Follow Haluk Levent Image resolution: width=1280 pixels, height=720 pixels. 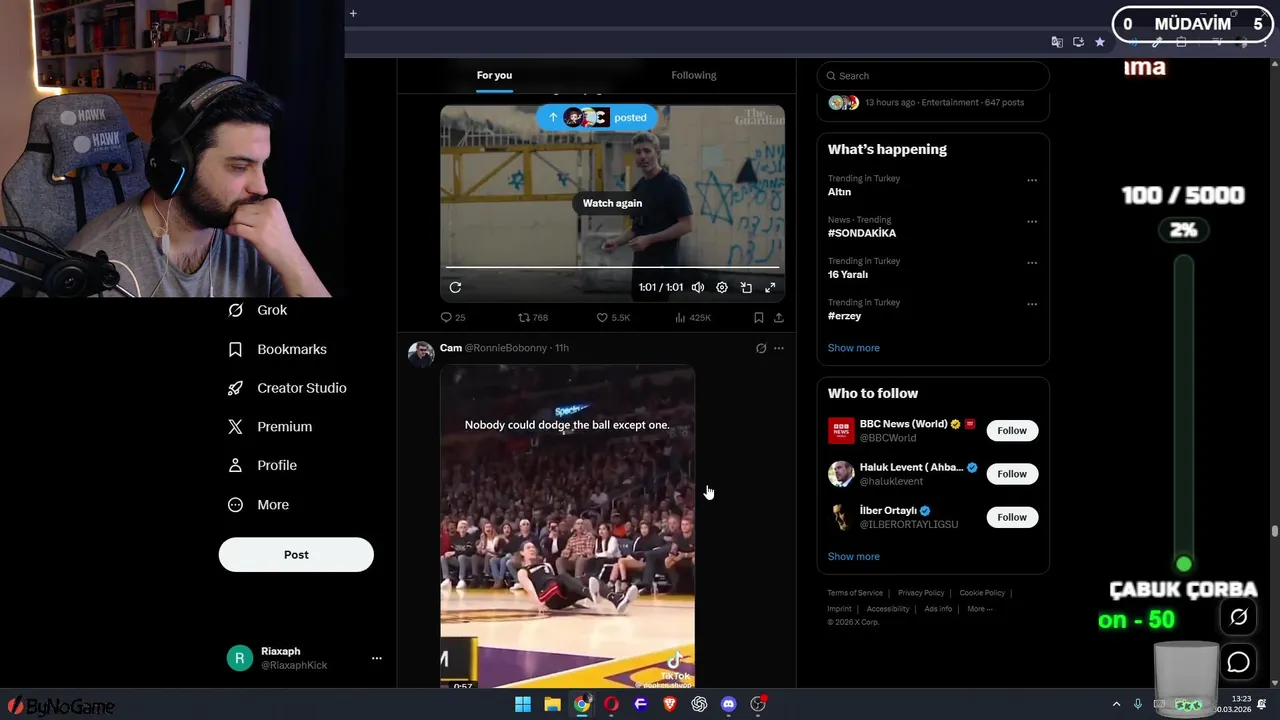coord(1012,474)
